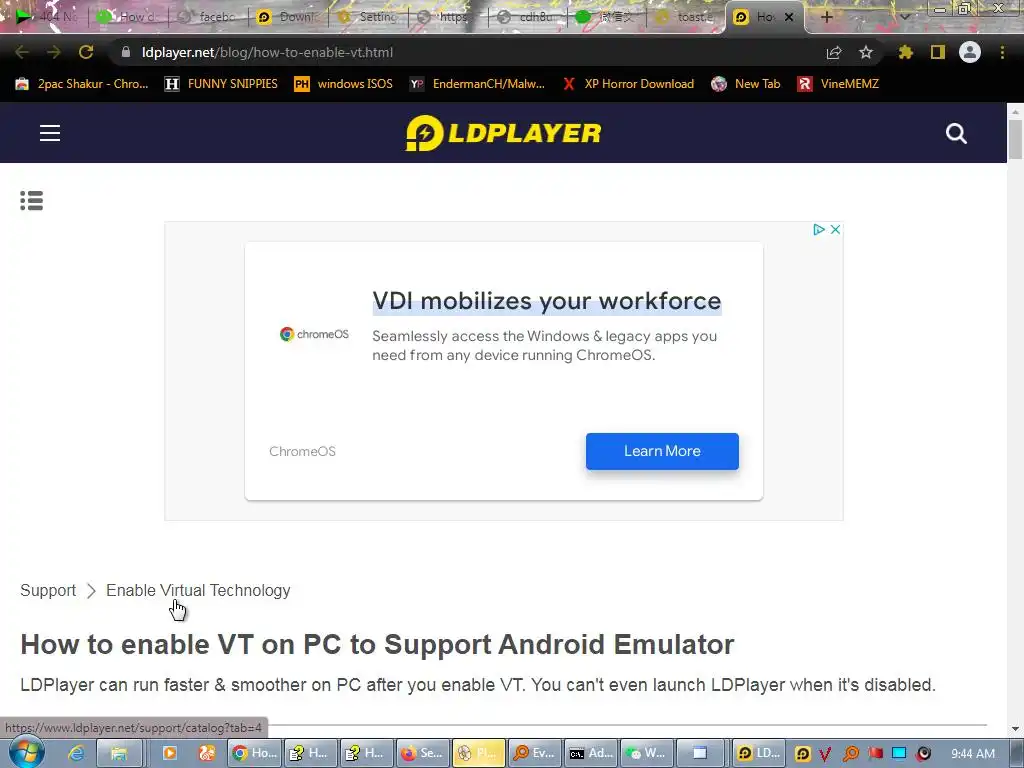Click the vertical scrollbar thumb

pyautogui.click(x=1015, y=139)
